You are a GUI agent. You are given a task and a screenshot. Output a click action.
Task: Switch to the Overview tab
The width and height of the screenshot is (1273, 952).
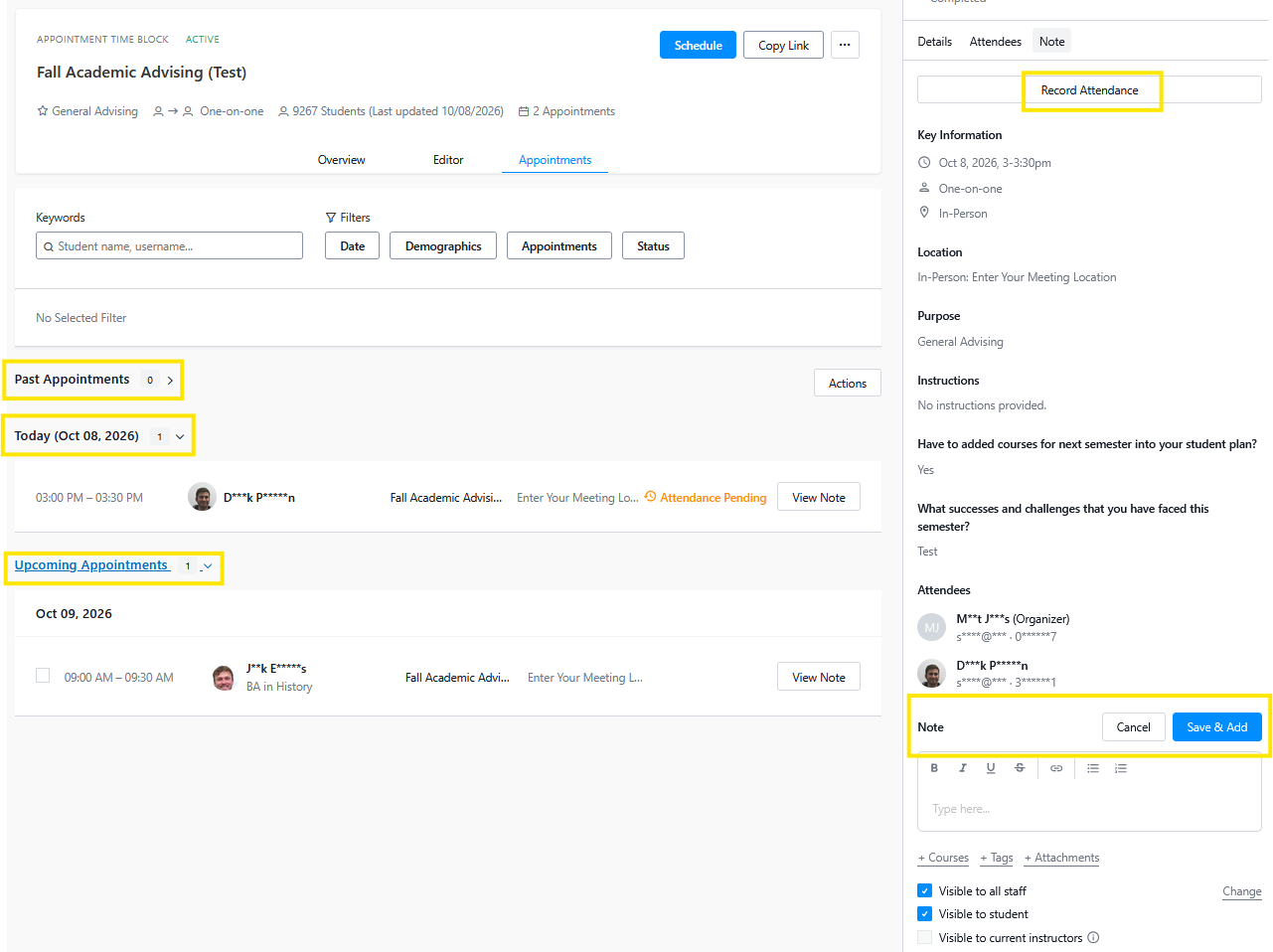coord(341,160)
